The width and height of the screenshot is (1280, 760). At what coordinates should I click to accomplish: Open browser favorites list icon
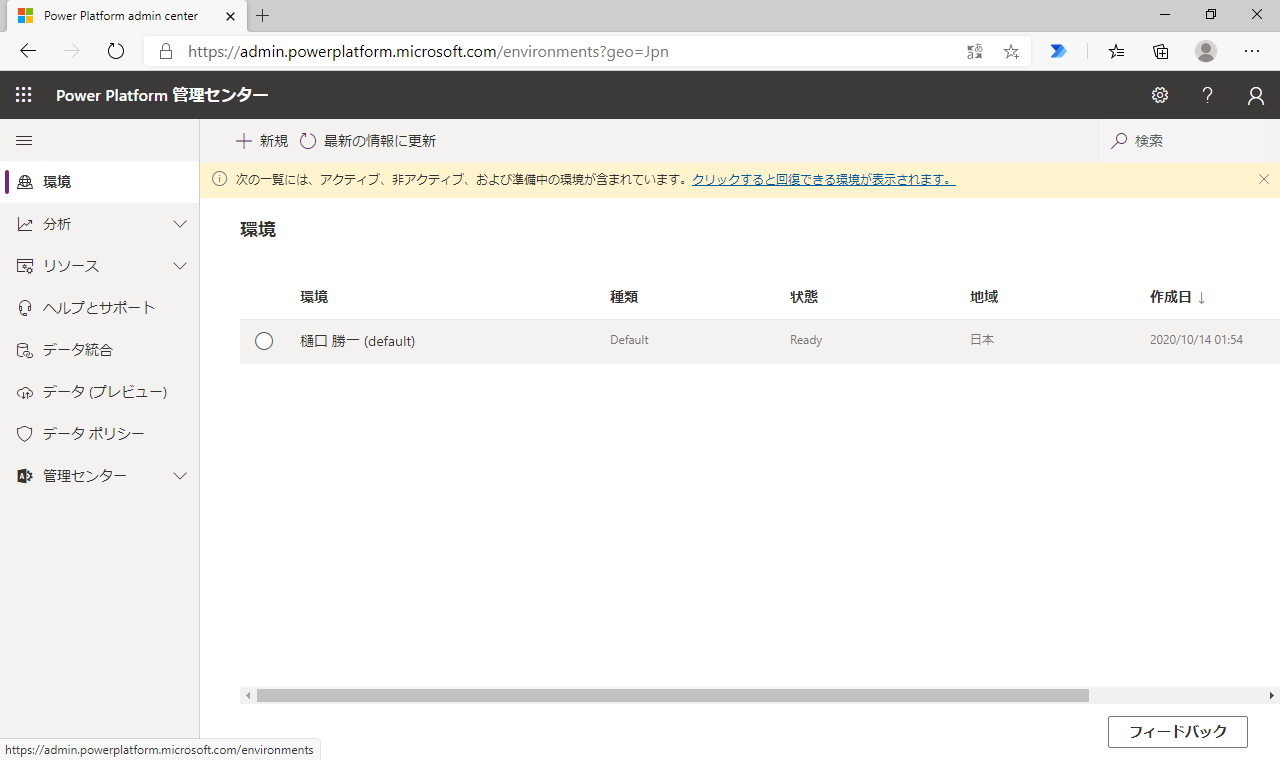[x=1117, y=51]
